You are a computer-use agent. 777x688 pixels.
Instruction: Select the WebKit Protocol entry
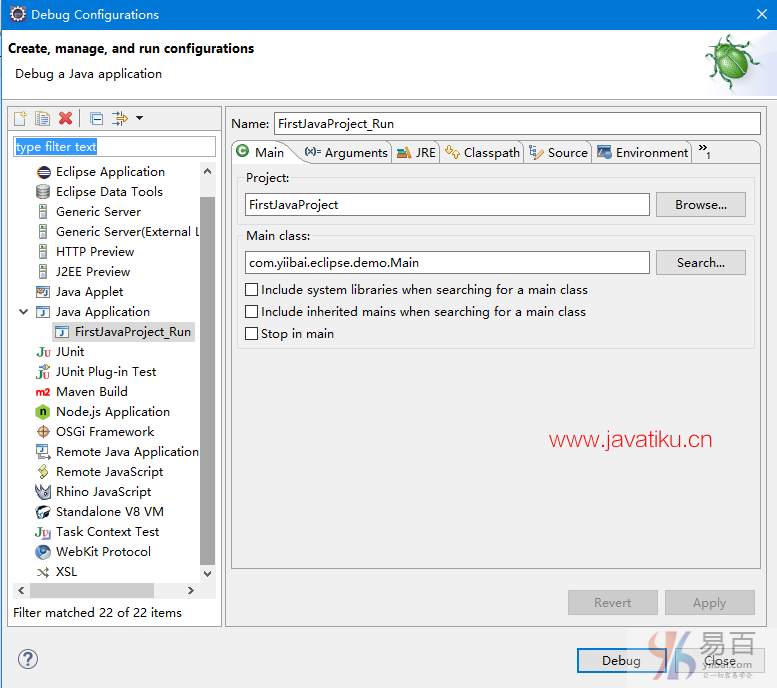[x=103, y=552]
